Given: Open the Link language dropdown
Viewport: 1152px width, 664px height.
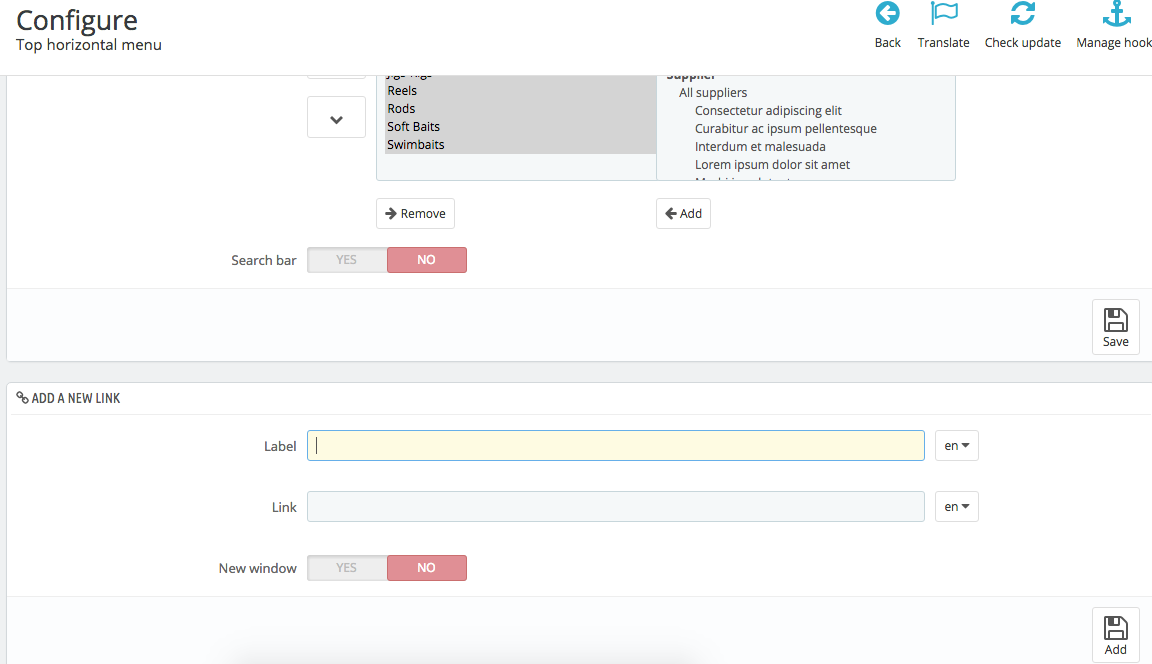Looking at the screenshot, I should pos(957,507).
